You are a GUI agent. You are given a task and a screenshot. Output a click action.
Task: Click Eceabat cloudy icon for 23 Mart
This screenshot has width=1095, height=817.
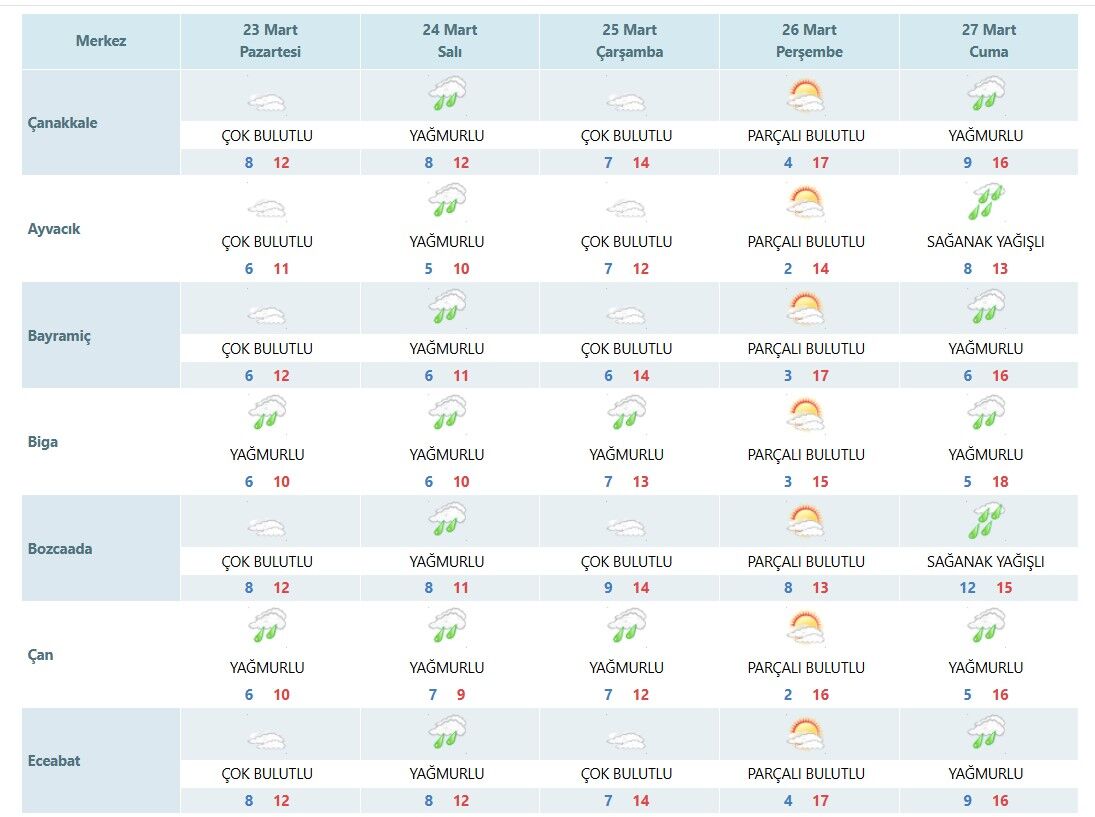coord(267,740)
